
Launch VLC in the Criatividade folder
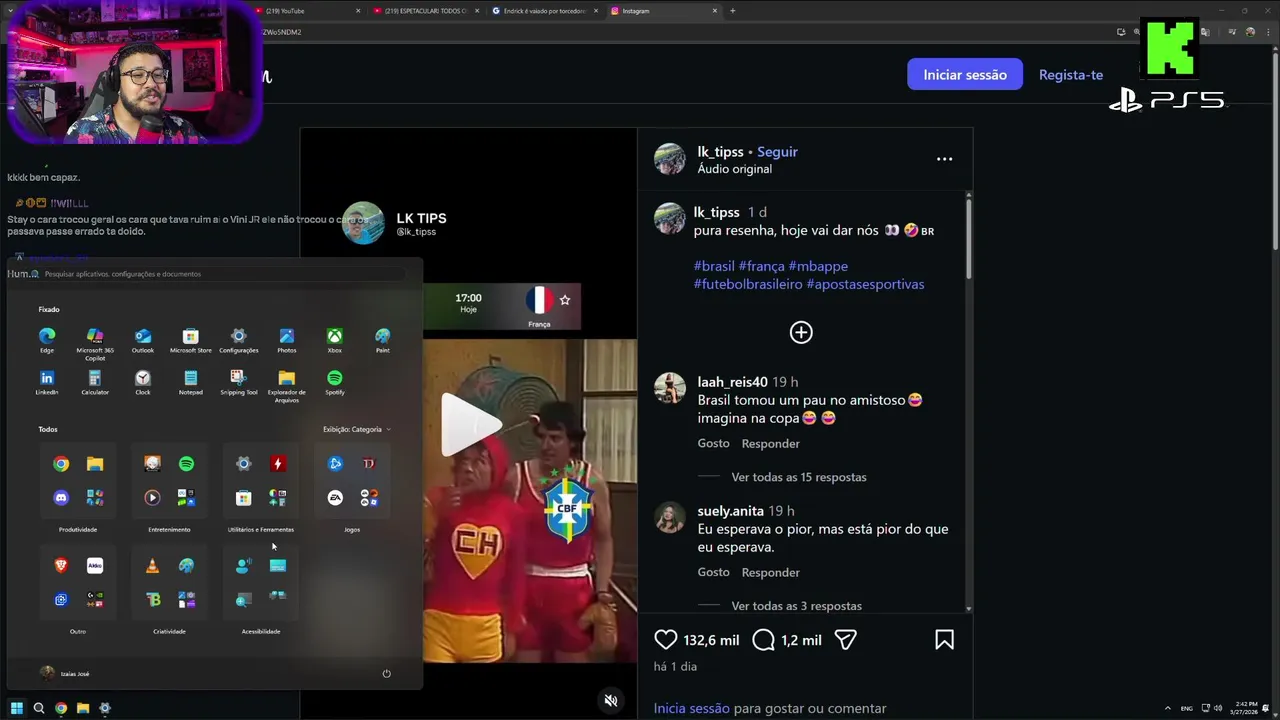[x=152, y=566]
